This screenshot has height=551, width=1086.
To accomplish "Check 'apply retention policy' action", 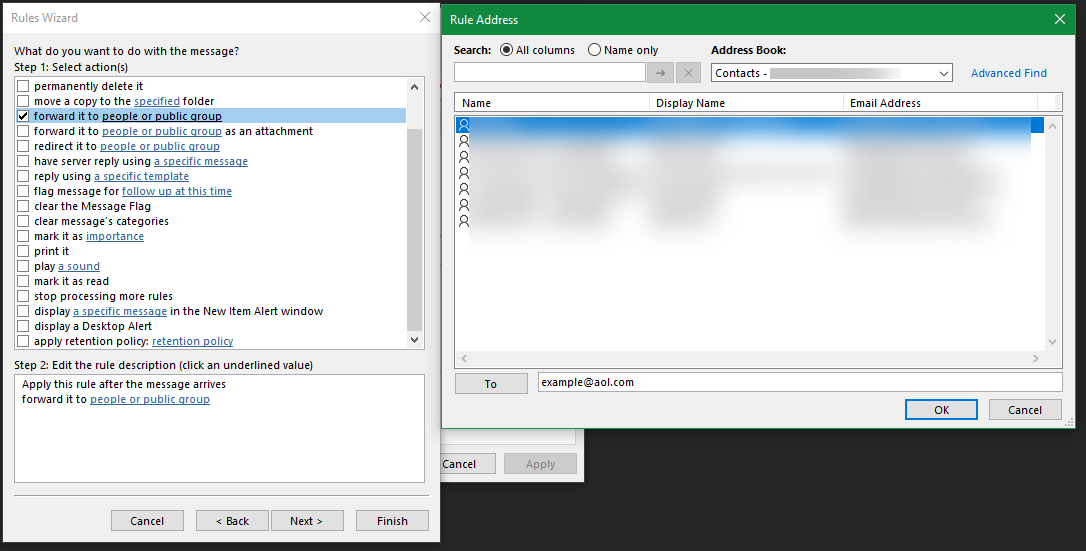I will [24, 341].
